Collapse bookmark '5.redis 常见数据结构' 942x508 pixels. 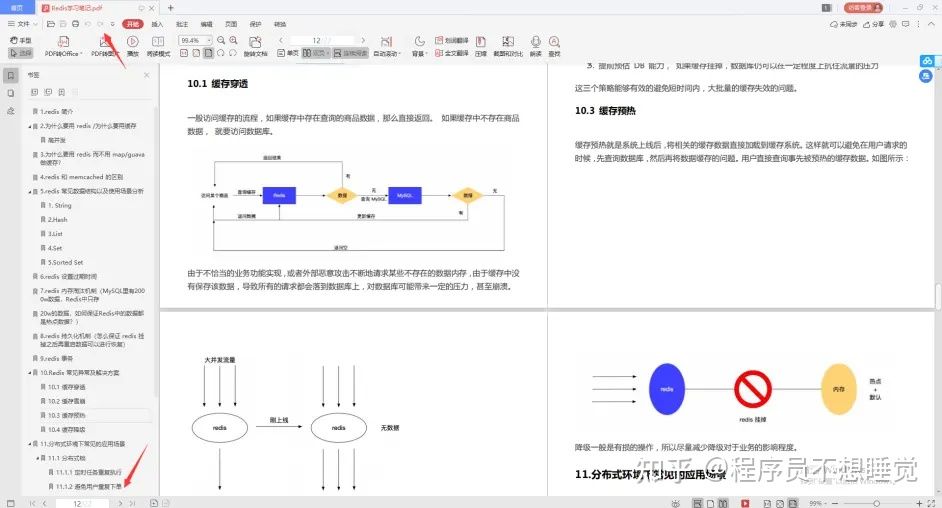coord(29,192)
